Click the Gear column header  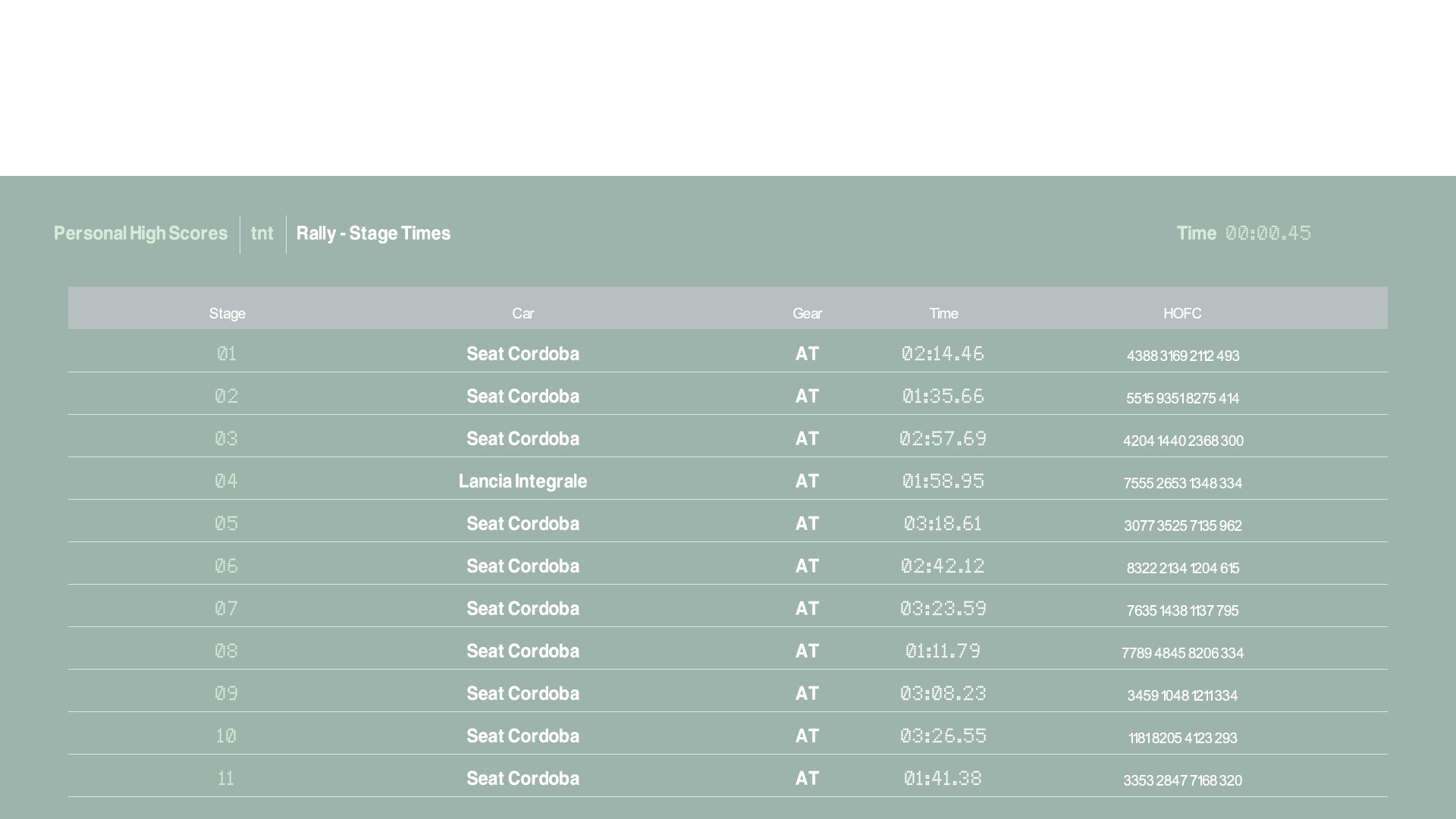(x=807, y=313)
